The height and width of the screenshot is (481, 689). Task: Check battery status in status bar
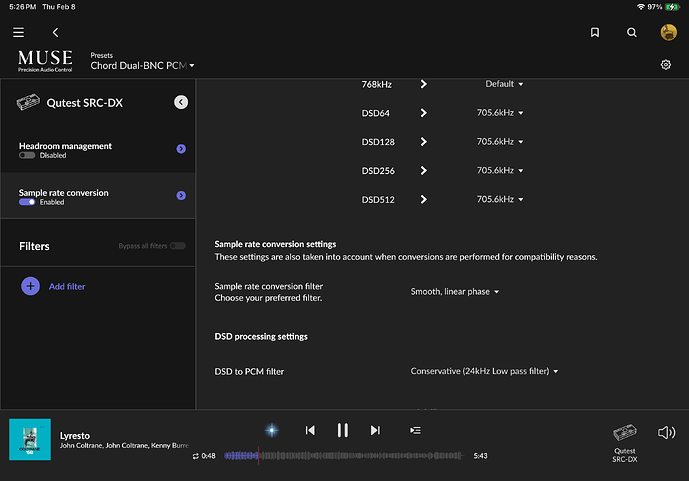(672, 7)
